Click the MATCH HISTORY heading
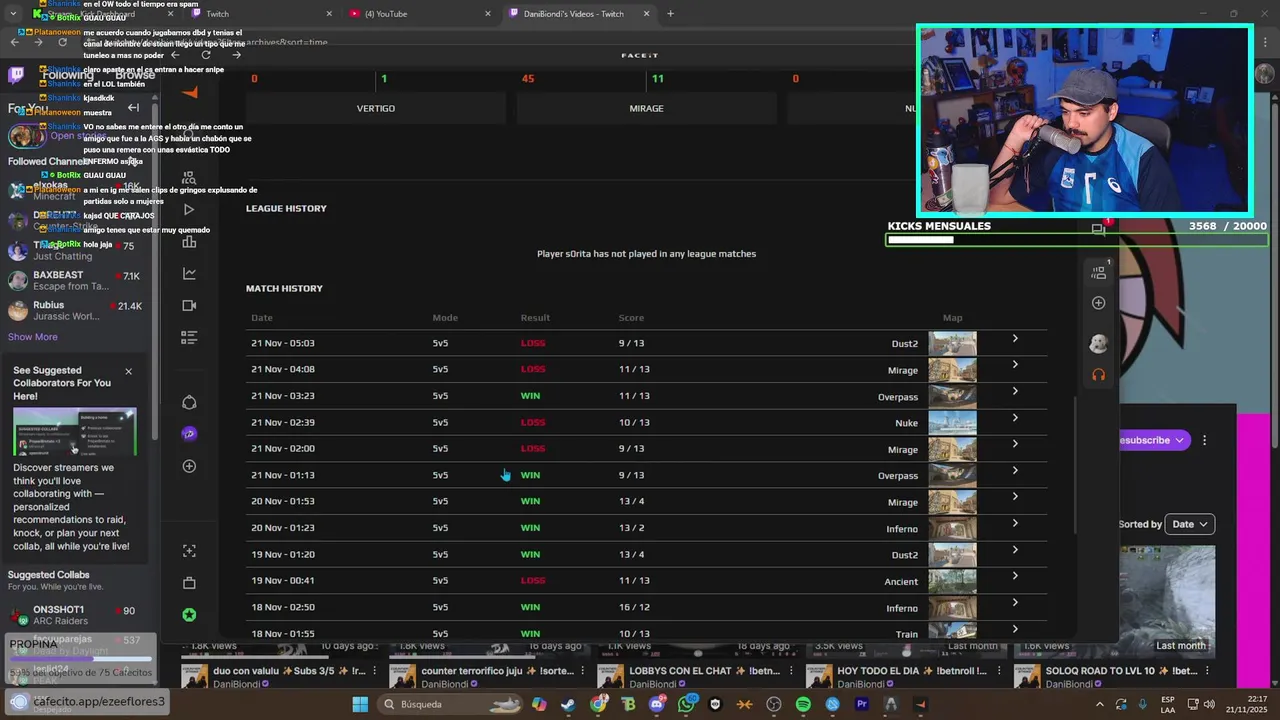This screenshot has width=1280, height=720. point(284,288)
